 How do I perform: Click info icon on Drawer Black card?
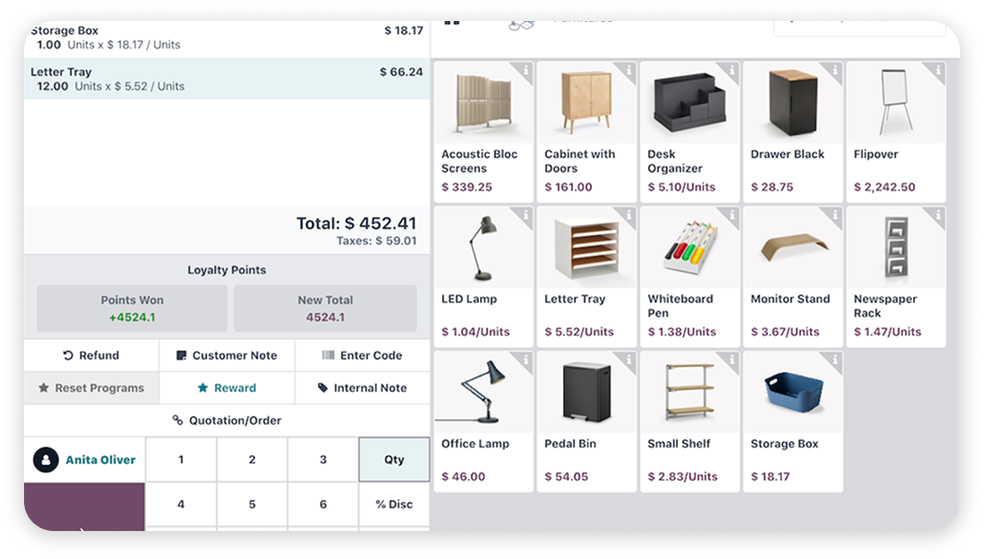[x=834, y=70]
